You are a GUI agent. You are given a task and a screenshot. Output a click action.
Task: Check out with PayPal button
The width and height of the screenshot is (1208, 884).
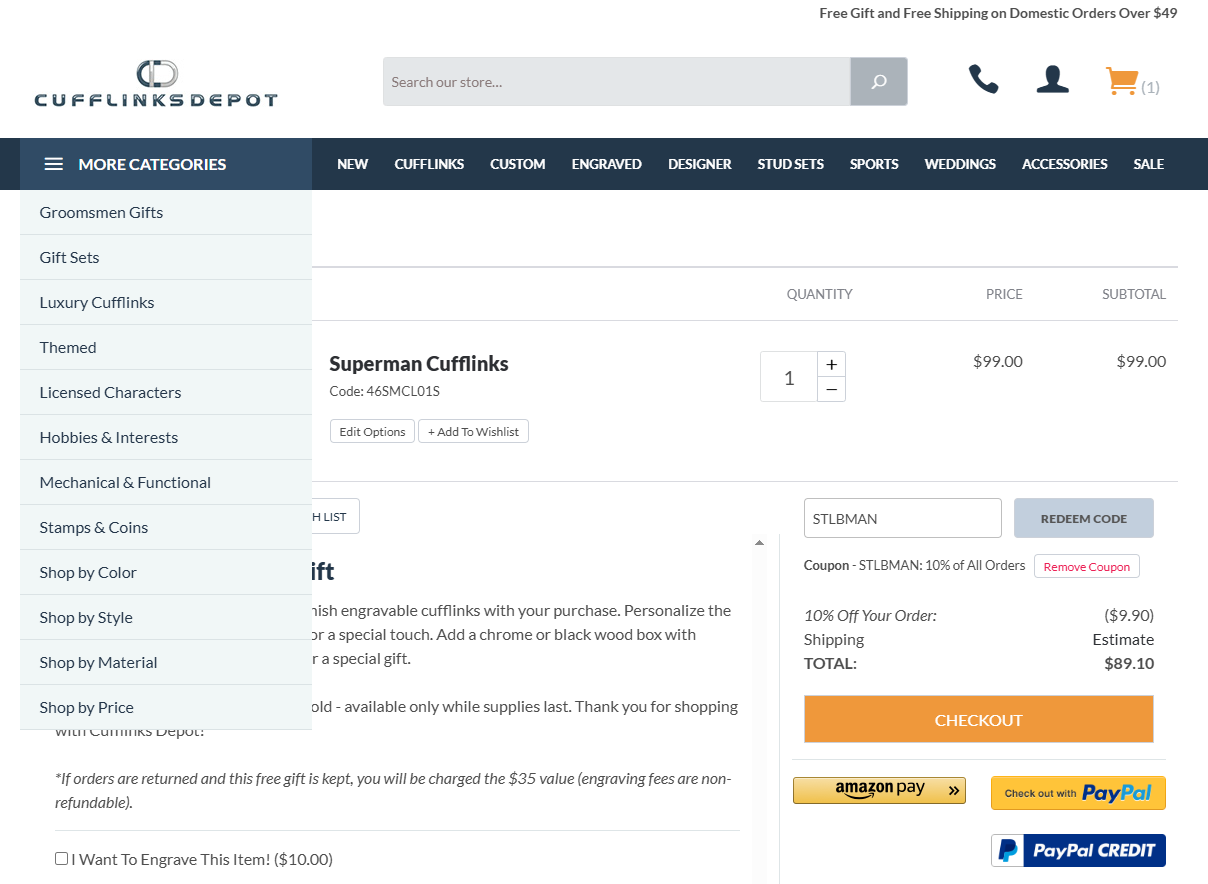(1078, 793)
